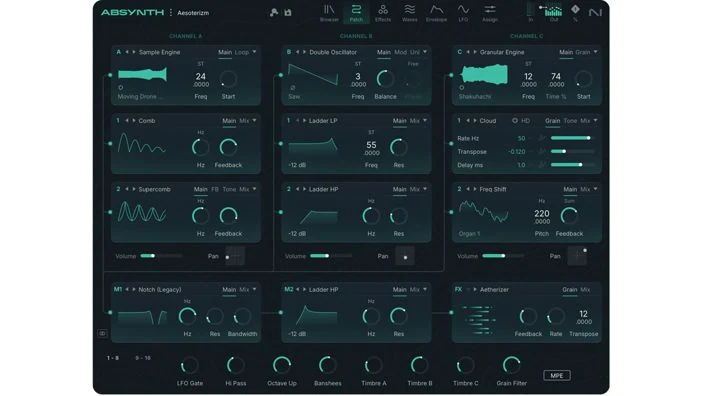This screenshot has width=704, height=396.
Task: Show the Envelope page
Action: [436, 13]
